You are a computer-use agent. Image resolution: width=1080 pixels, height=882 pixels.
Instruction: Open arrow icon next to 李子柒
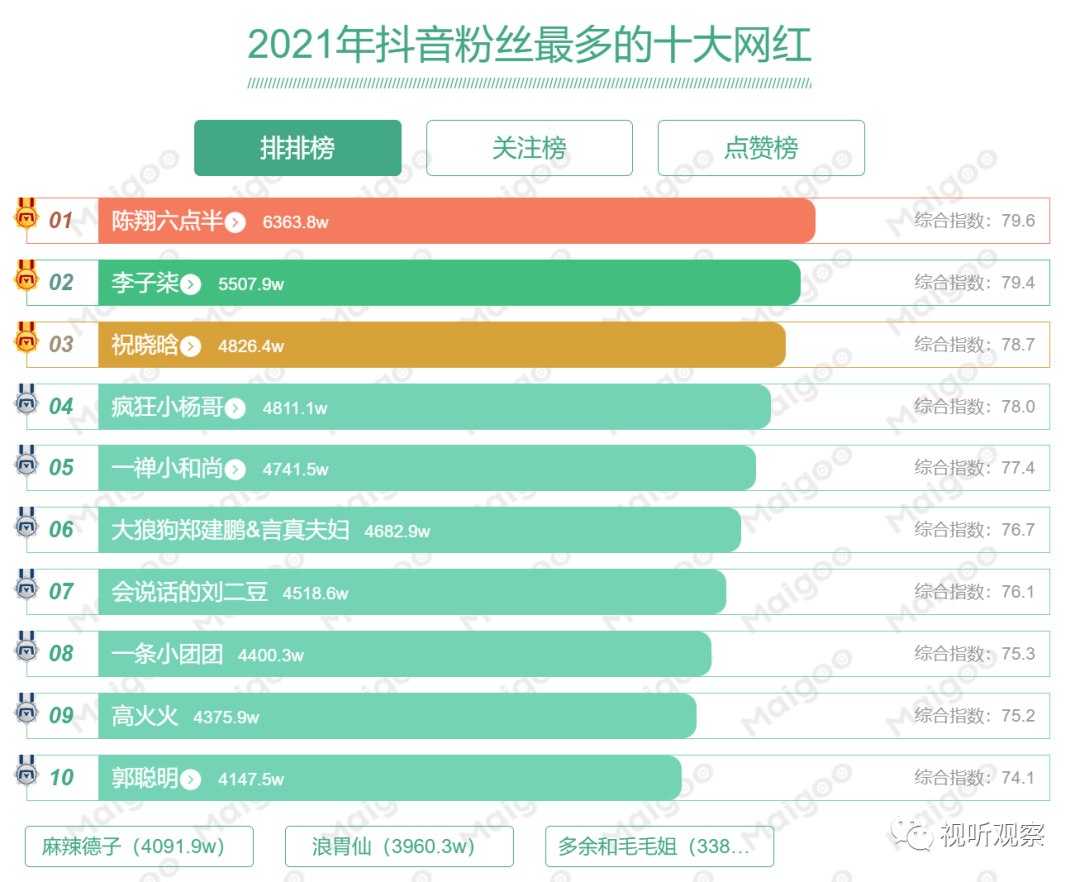tap(191, 284)
